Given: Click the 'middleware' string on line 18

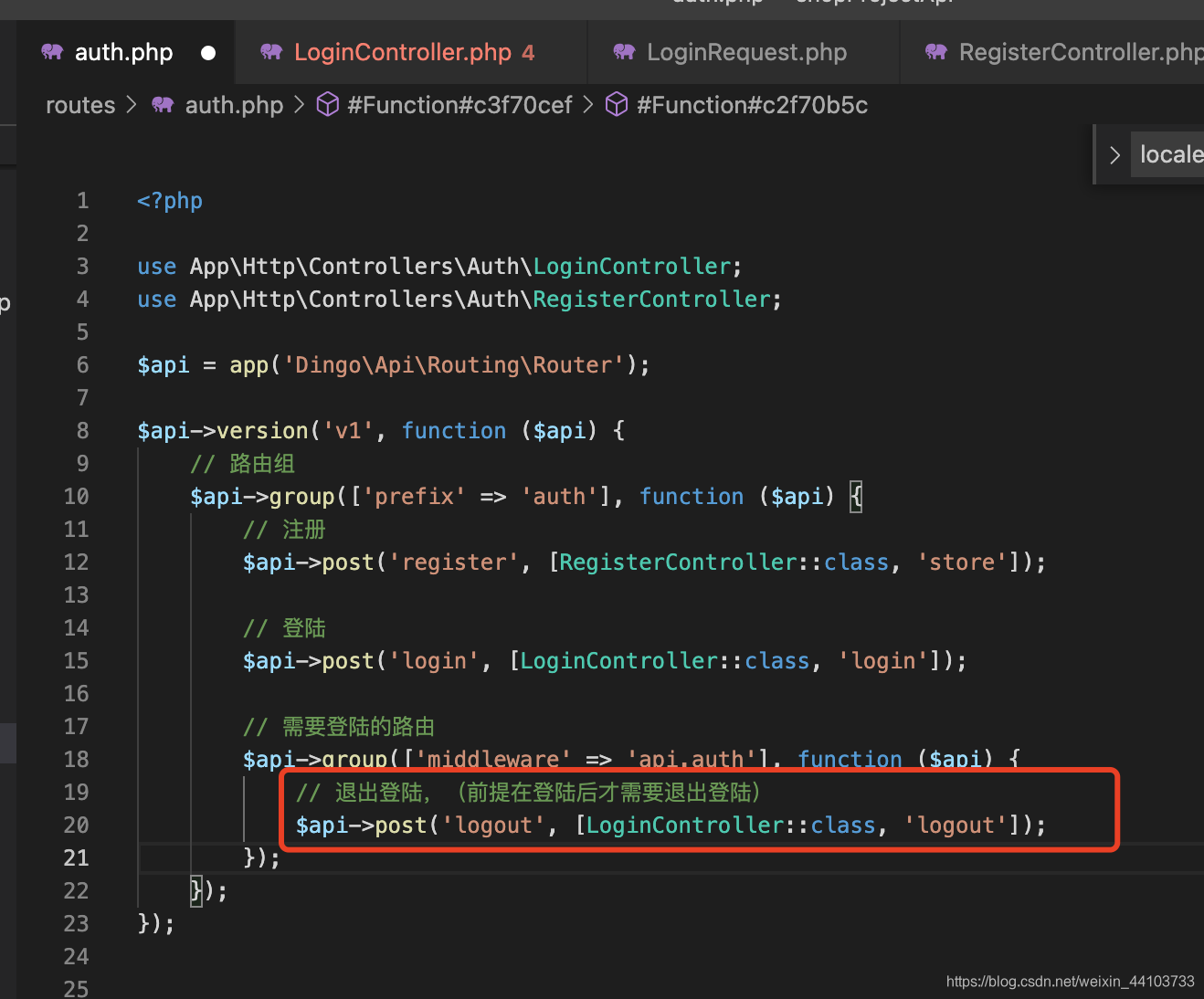Looking at the screenshot, I should [x=493, y=760].
